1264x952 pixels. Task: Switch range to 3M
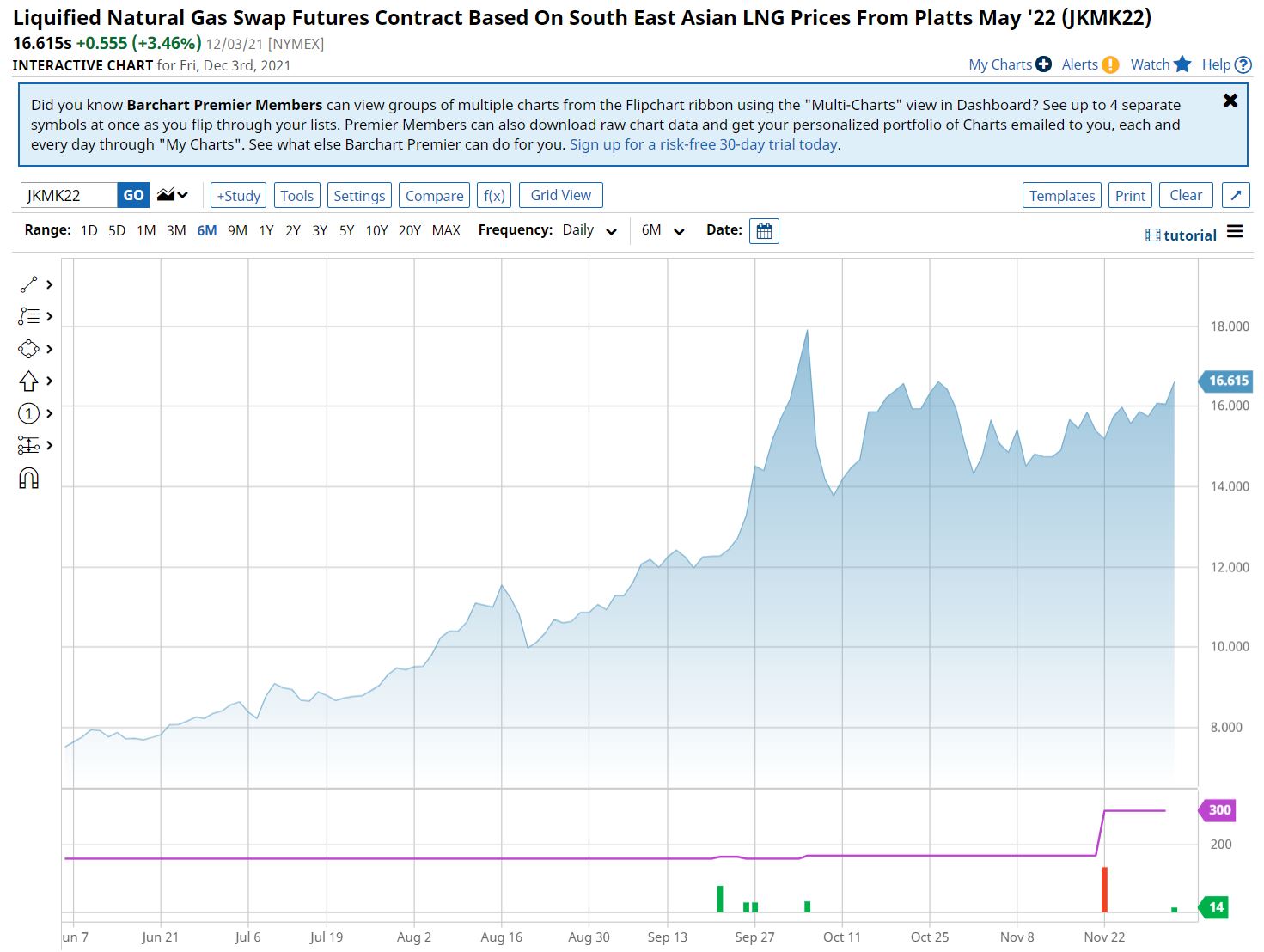tap(176, 230)
